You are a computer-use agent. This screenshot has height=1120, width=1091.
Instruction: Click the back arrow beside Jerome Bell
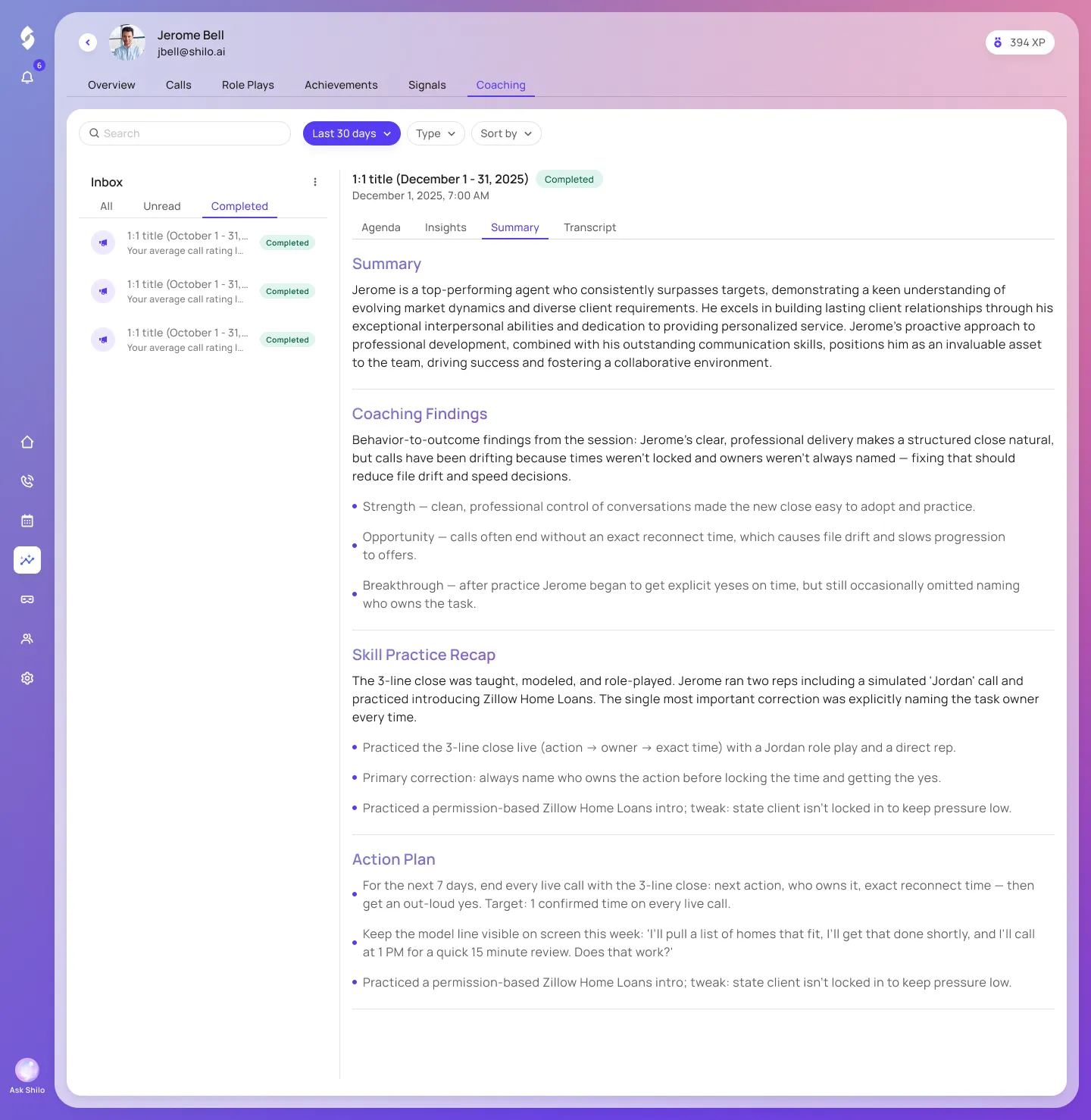88,42
